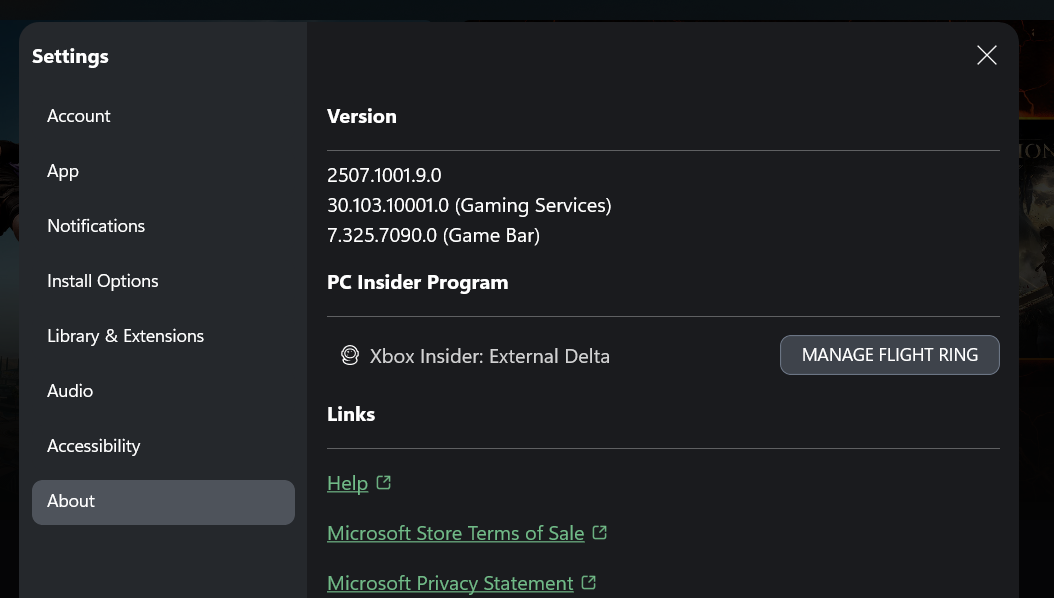Click external-link icon after Terms of Sale
The height and width of the screenshot is (598, 1054).
click(x=600, y=533)
